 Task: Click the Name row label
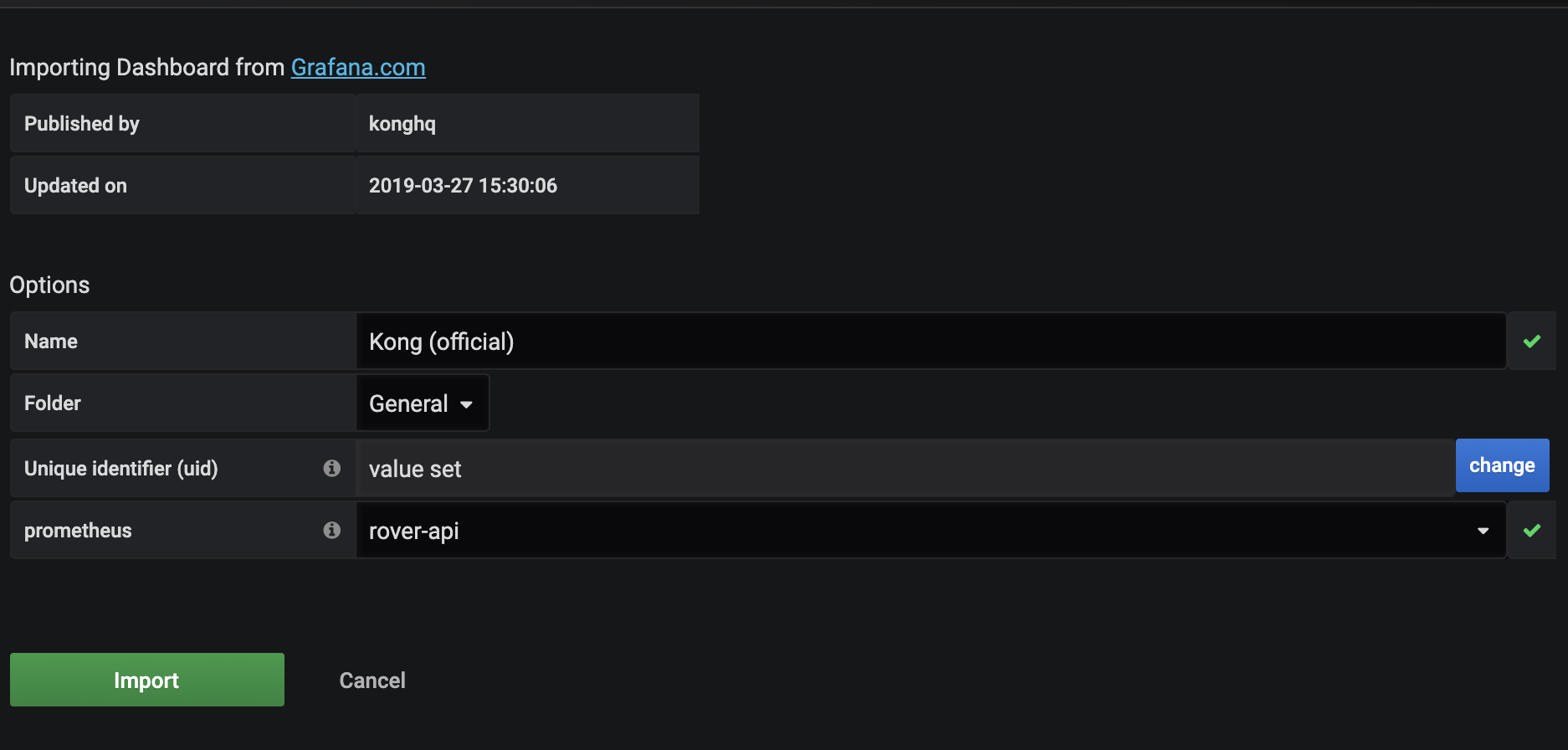point(50,341)
